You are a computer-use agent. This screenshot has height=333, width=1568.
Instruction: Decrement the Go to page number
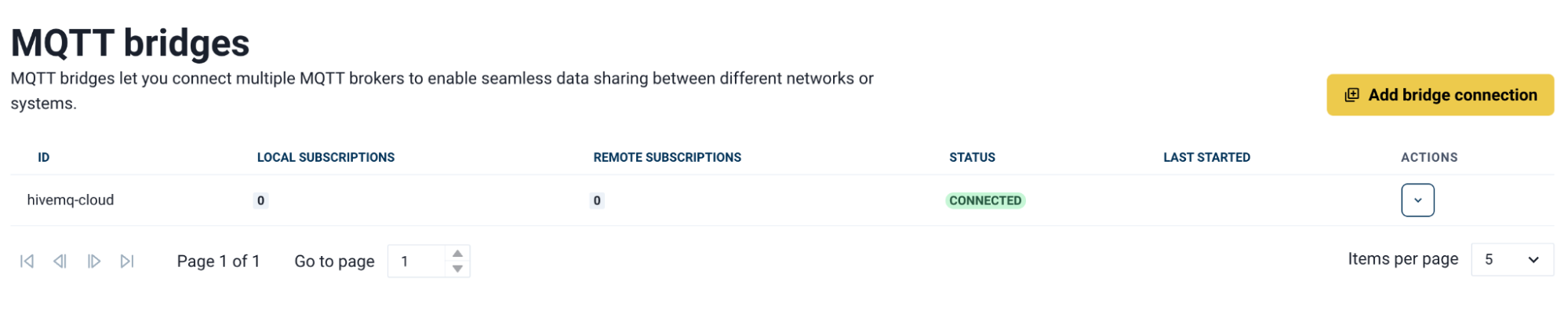tap(457, 269)
